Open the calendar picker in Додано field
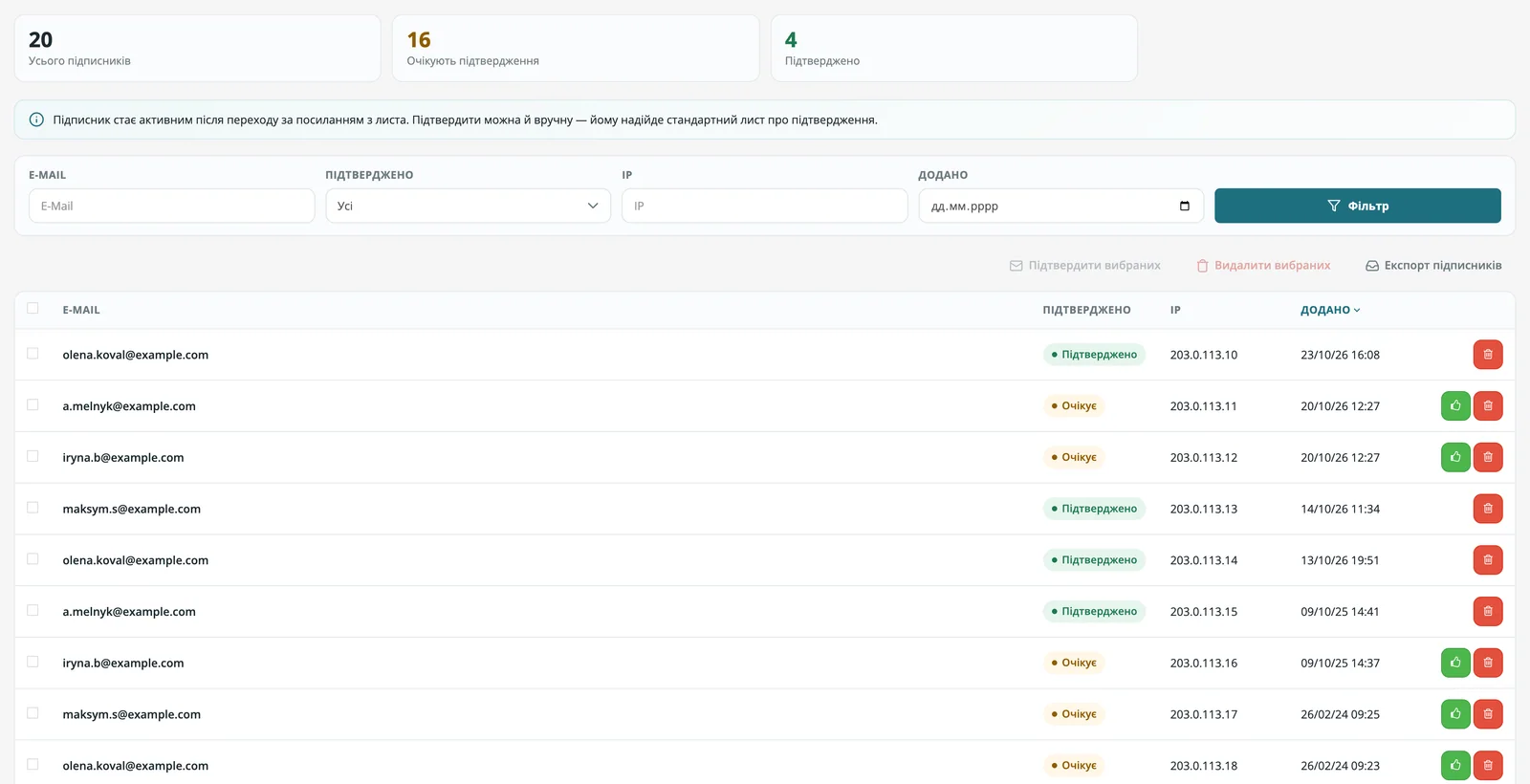The image size is (1530, 784). pos(1185,207)
